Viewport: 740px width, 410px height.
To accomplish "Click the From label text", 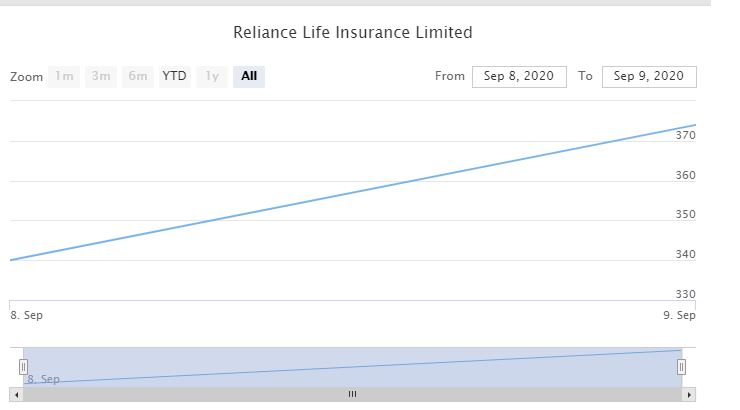I will pos(450,76).
